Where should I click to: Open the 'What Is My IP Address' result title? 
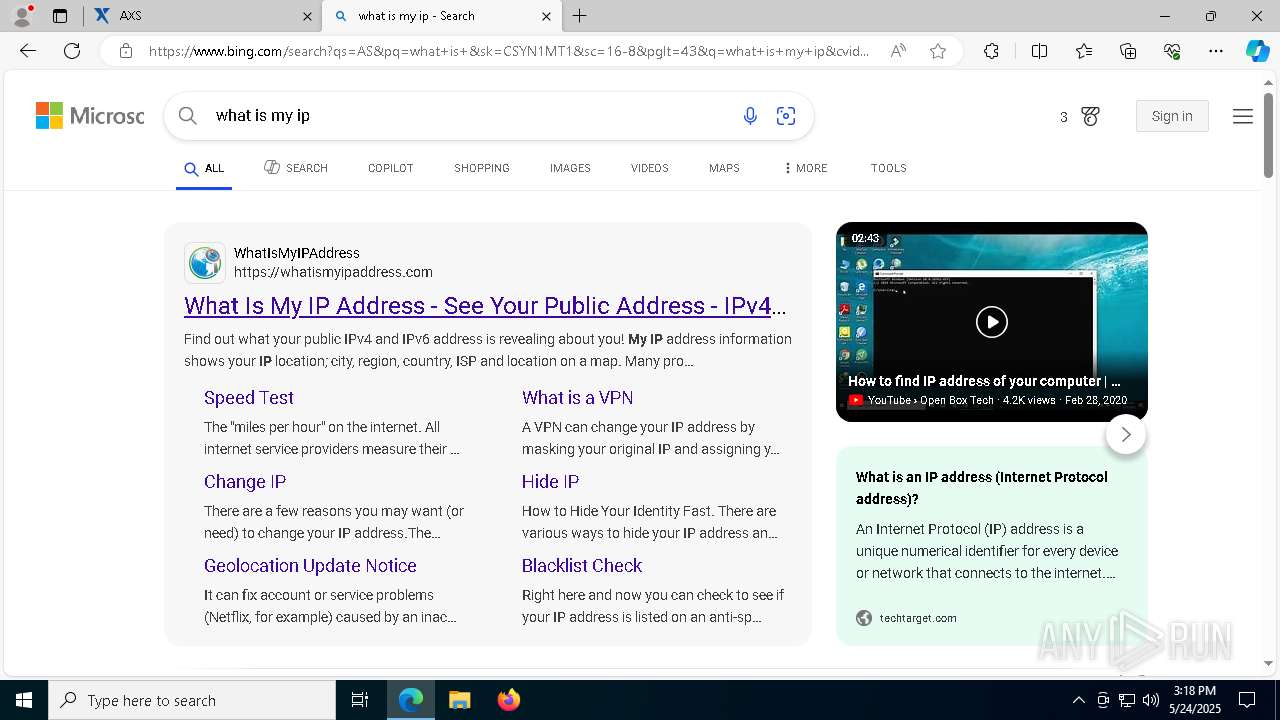485,305
